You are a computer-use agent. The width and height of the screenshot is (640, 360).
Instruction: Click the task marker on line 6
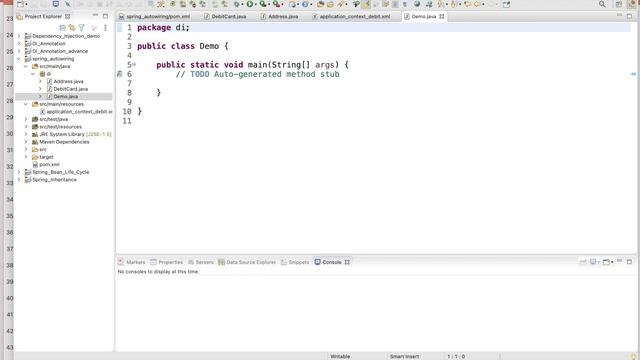click(x=120, y=74)
